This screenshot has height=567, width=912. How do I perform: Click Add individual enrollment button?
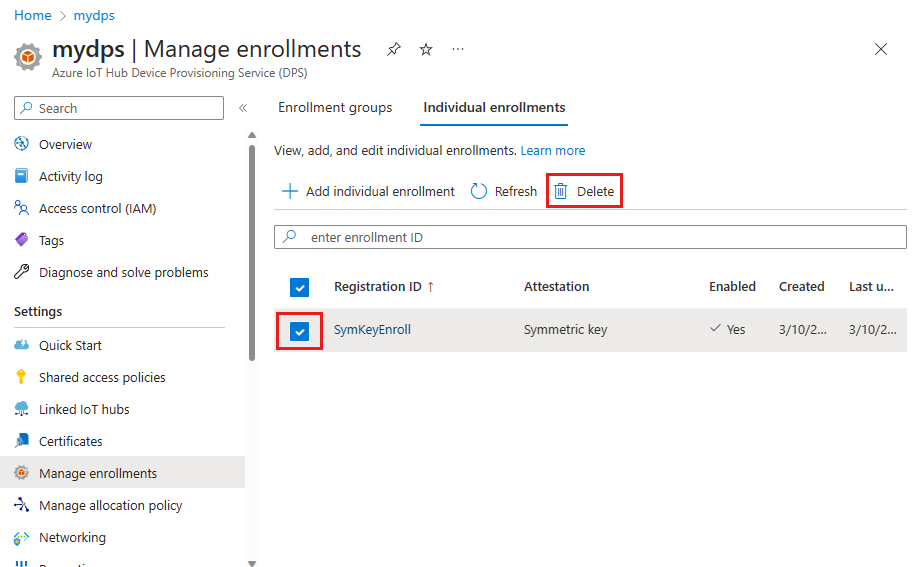[x=368, y=191]
